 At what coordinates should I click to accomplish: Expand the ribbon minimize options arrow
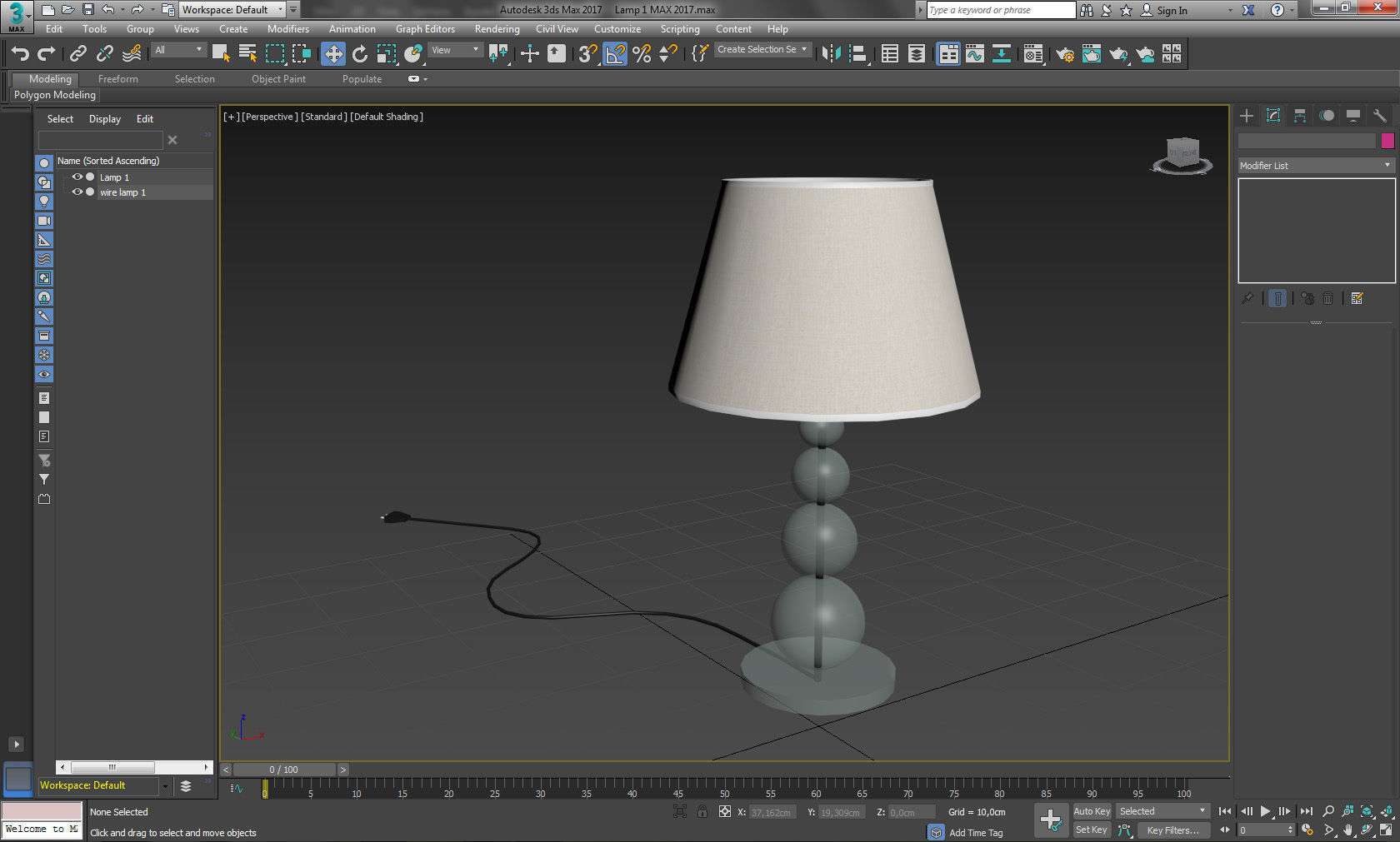pyautogui.click(x=426, y=79)
